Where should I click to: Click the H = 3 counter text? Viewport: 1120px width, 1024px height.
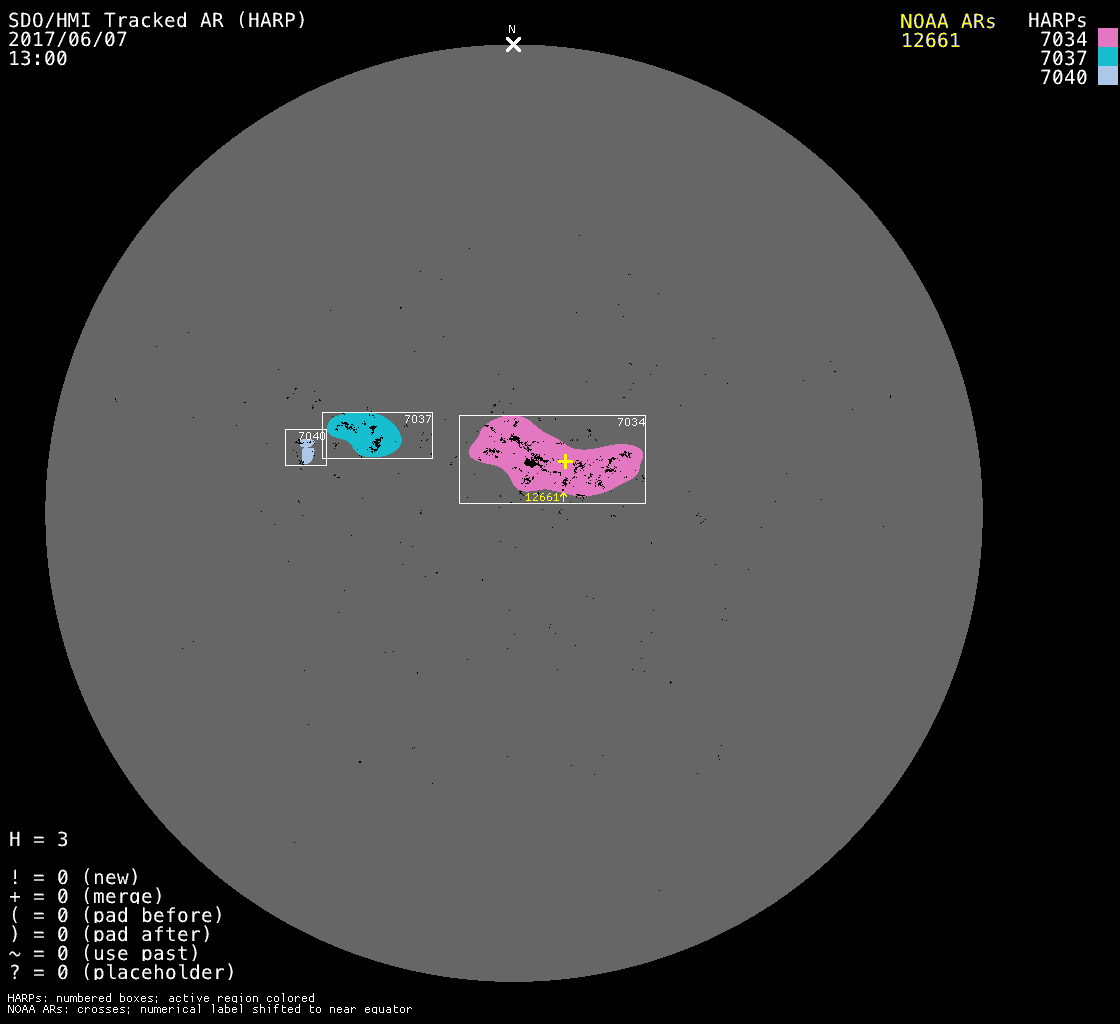click(39, 839)
